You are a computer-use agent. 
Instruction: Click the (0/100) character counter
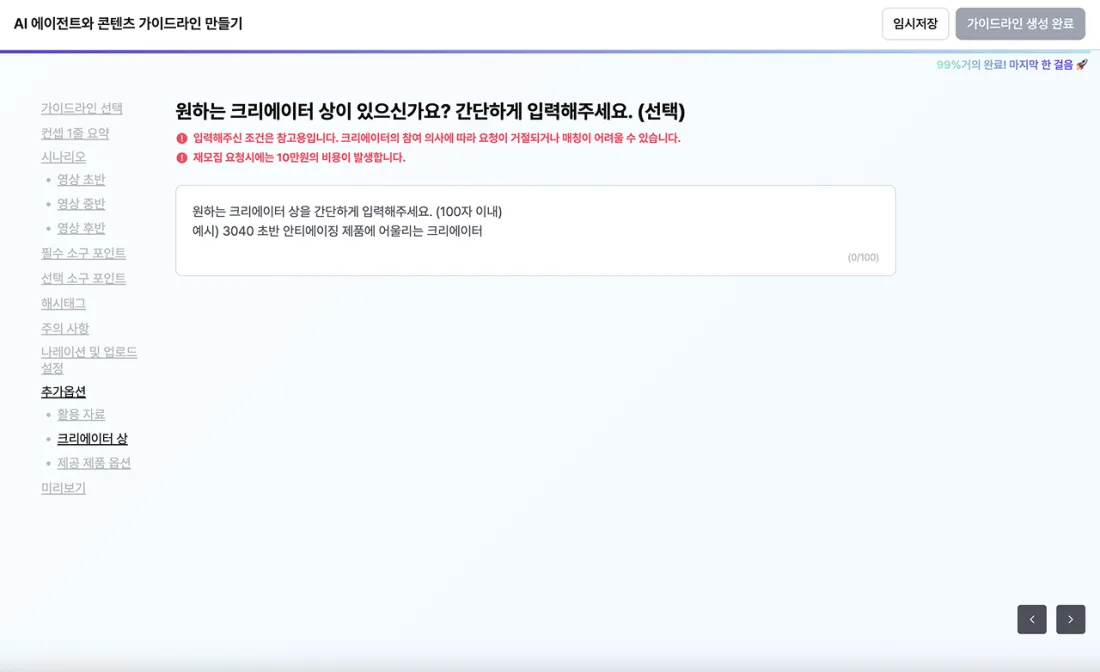point(863,257)
